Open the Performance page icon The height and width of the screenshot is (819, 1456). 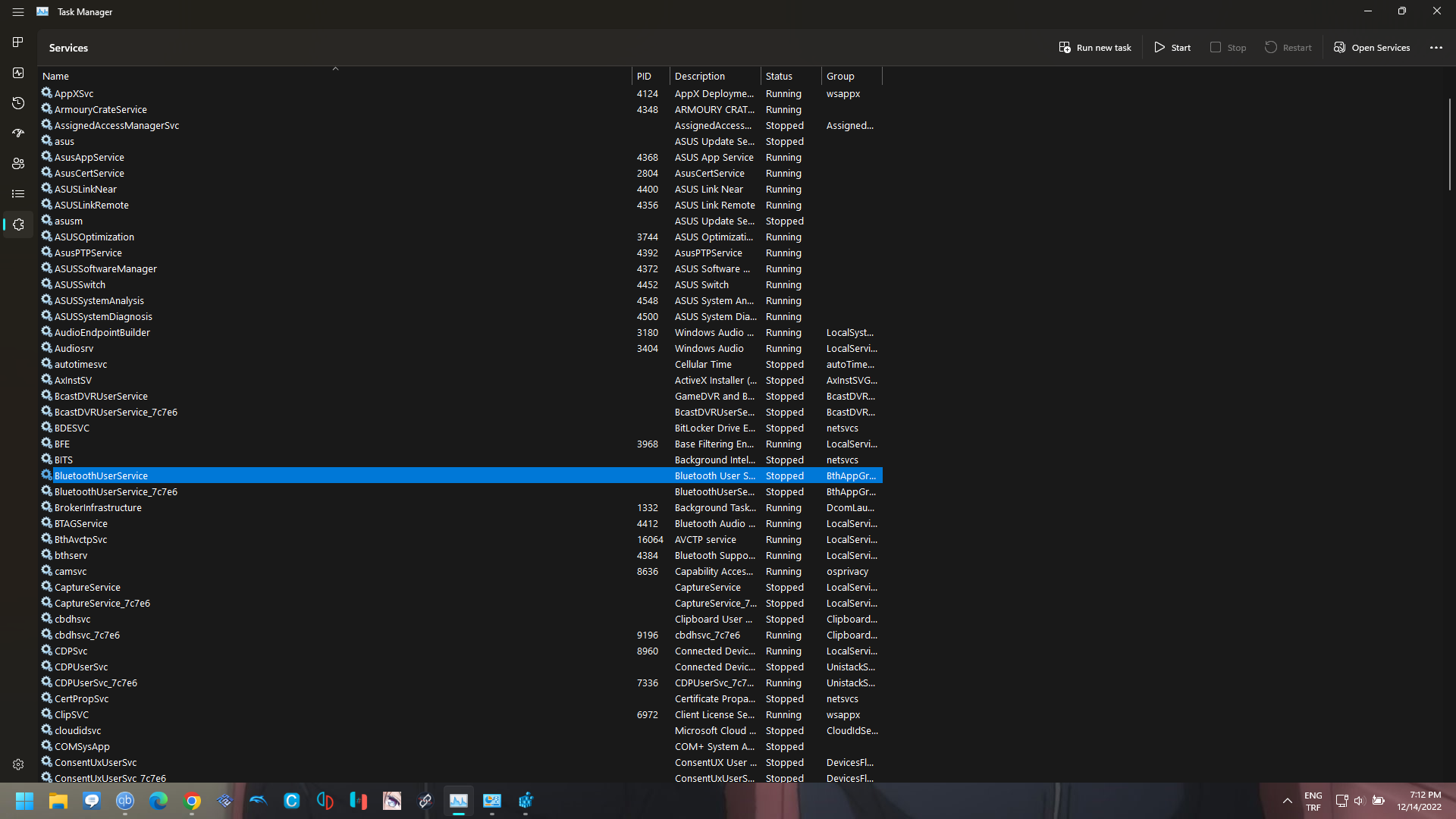18,73
